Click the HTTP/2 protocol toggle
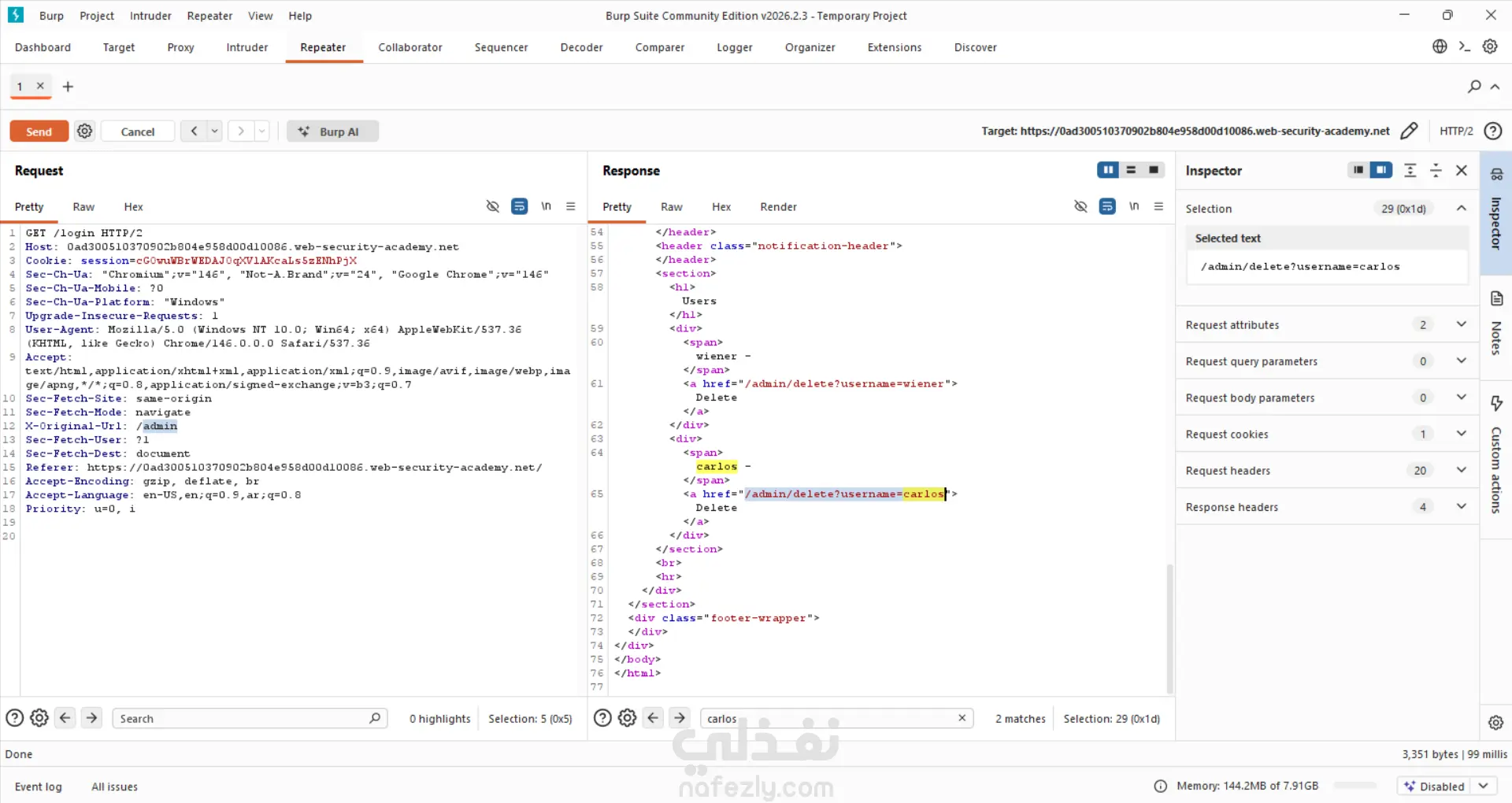 1455,131
